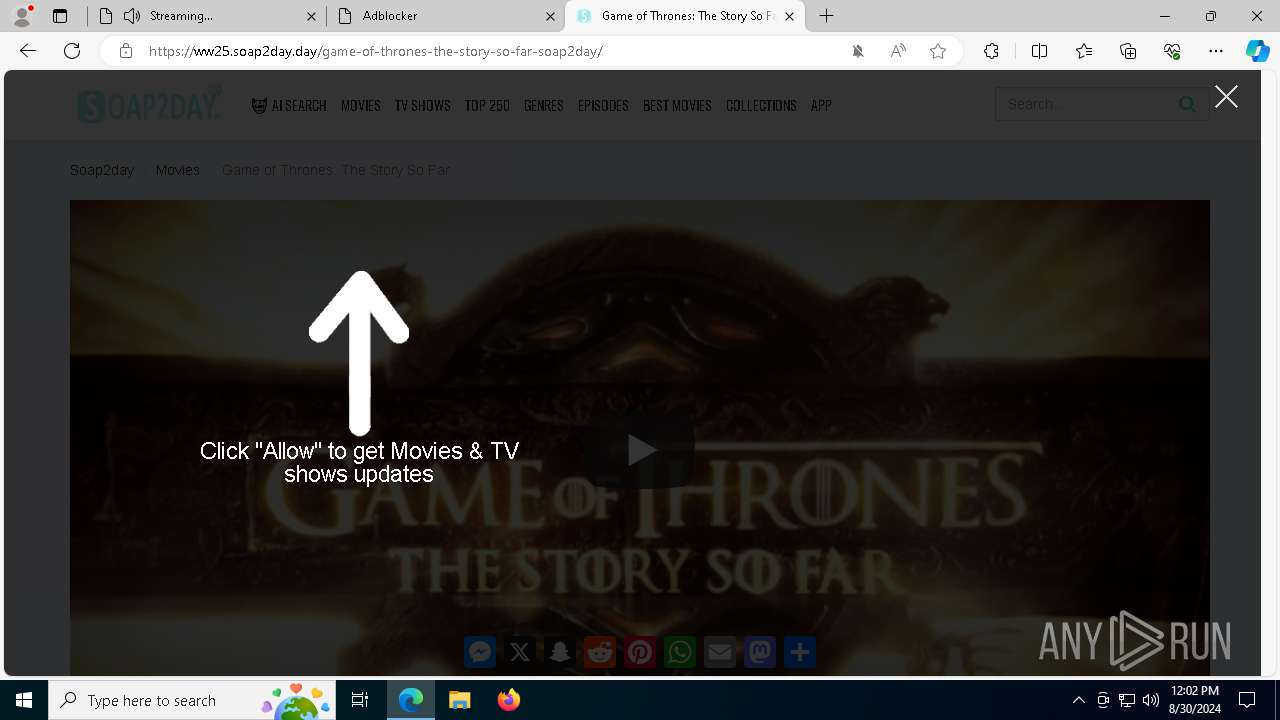Go back to the previous page
This screenshot has height=720, width=1280.
28,51
